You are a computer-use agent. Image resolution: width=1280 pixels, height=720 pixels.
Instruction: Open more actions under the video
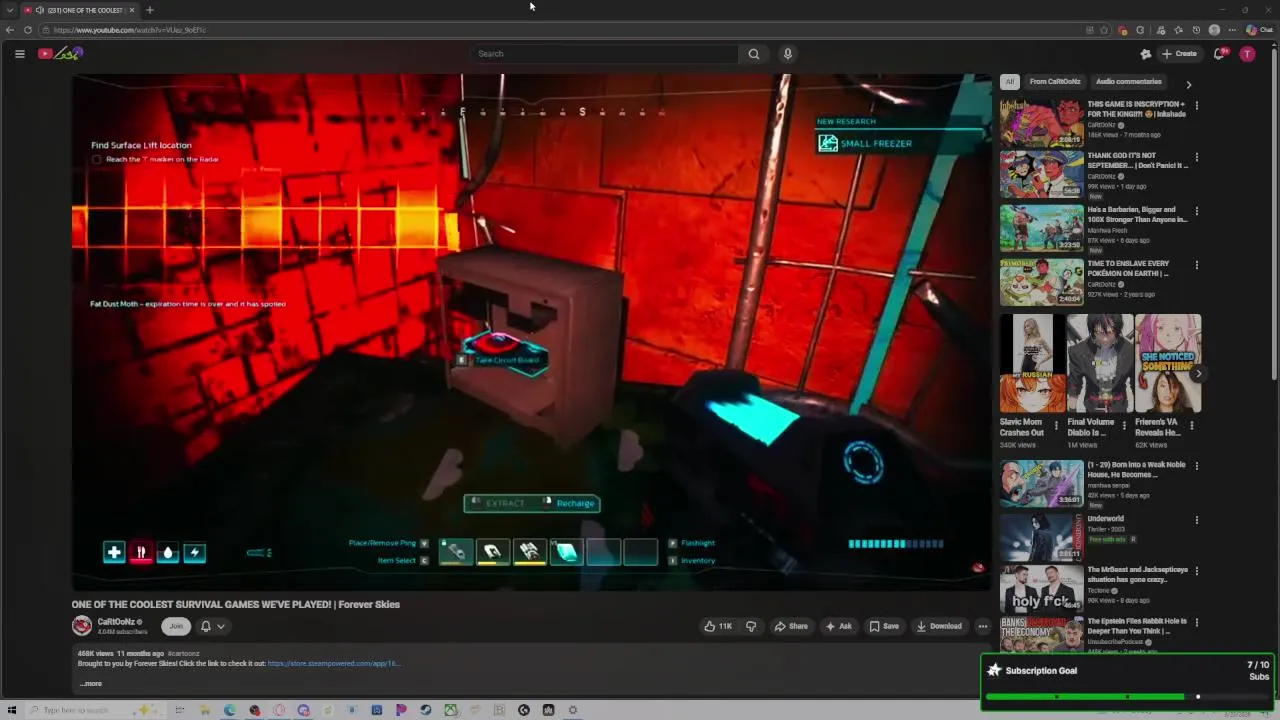tap(983, 626)
